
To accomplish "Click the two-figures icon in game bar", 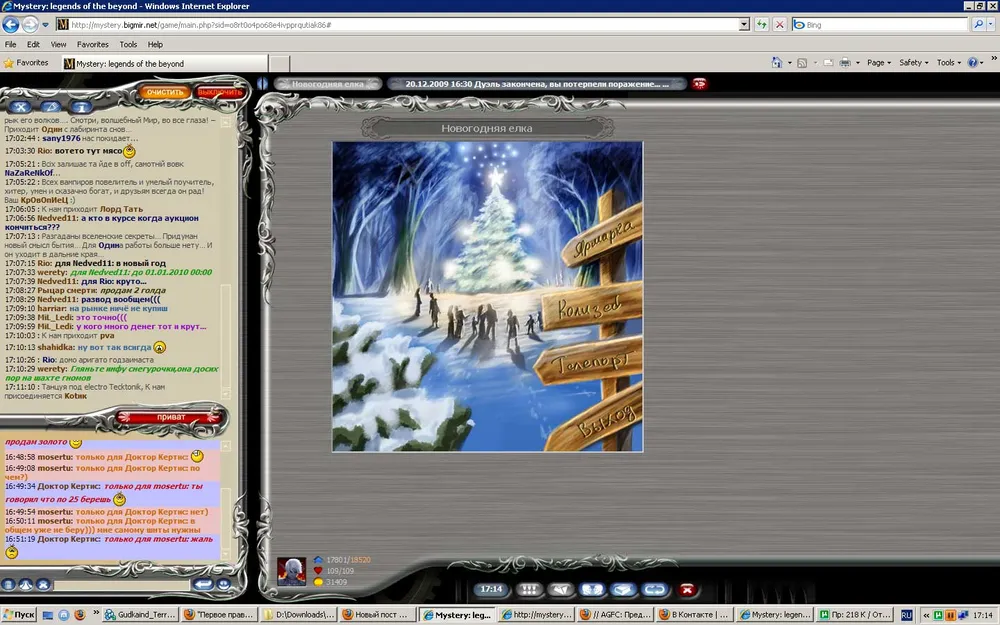I will 592,590.
